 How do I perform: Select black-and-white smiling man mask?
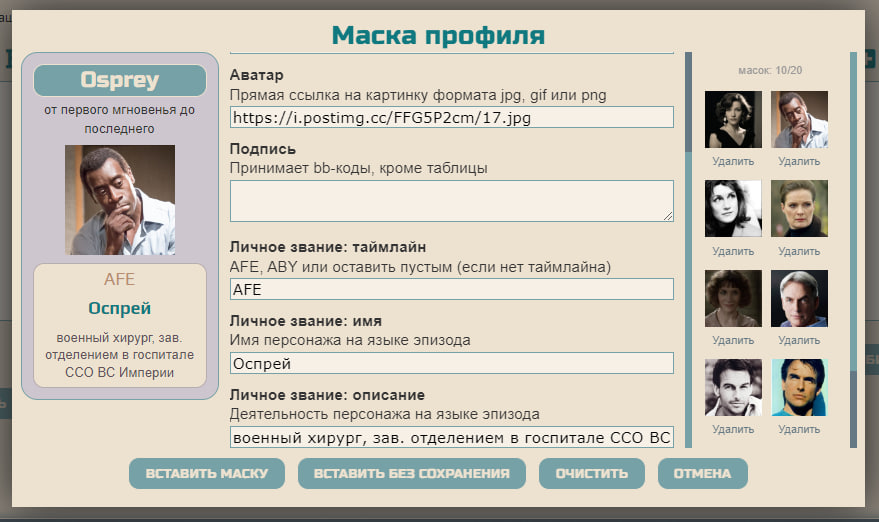pyautogui.click(x=733, y=387)
